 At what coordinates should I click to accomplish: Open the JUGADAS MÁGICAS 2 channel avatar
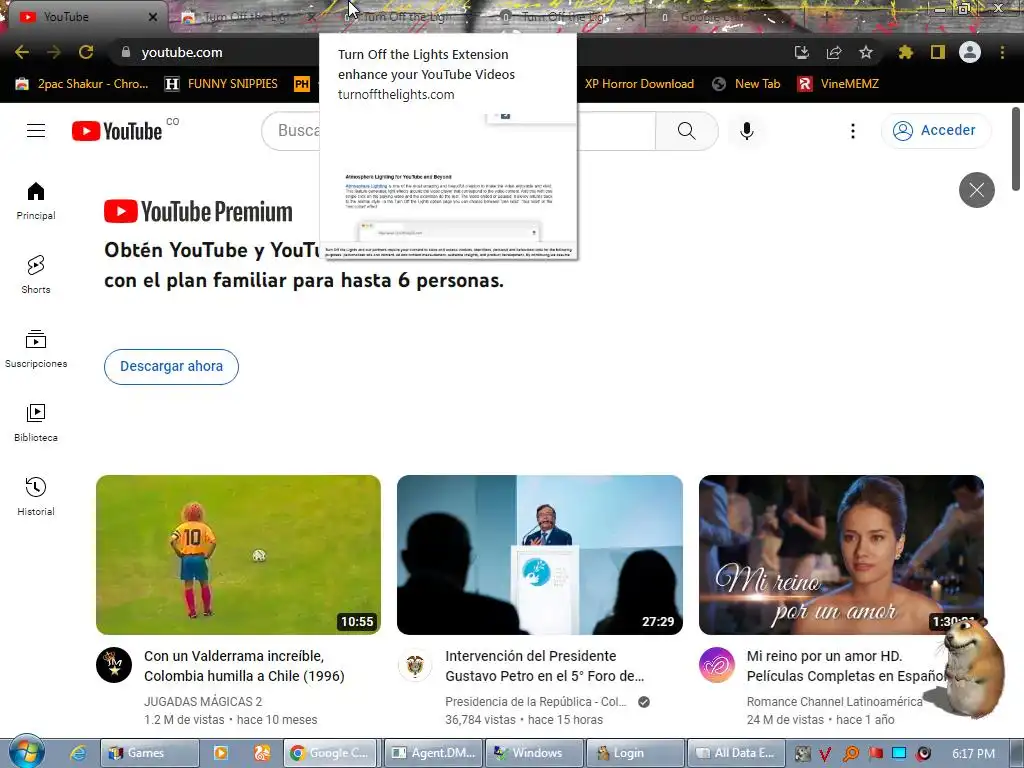pyautogui.click(x=114, y=665)
